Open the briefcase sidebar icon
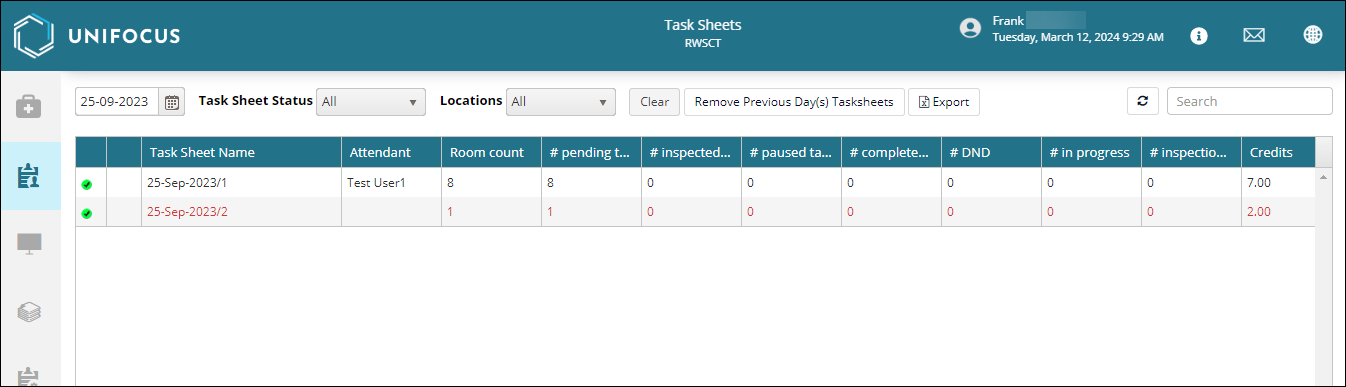This screenshot has height=387, width=1346. click(29, 106)
